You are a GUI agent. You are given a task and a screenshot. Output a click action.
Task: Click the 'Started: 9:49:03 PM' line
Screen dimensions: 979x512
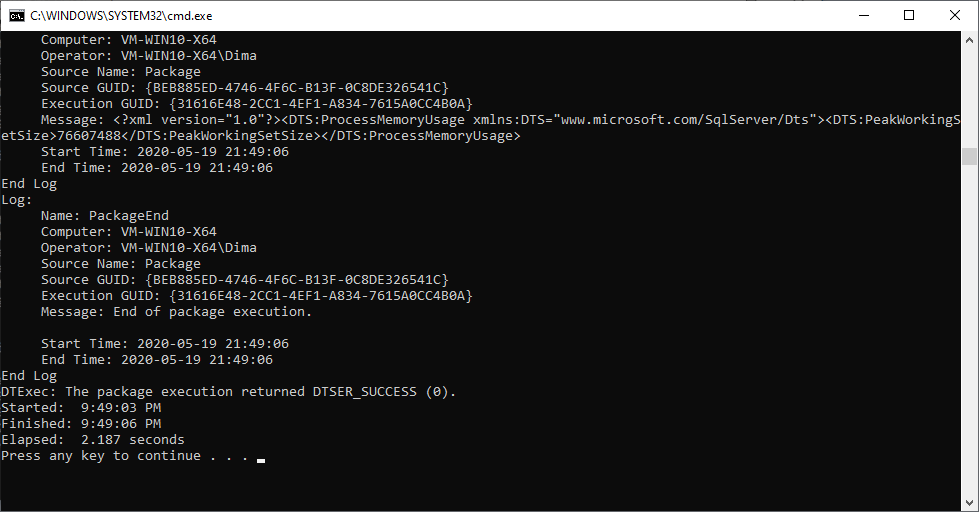coord(81,408)
